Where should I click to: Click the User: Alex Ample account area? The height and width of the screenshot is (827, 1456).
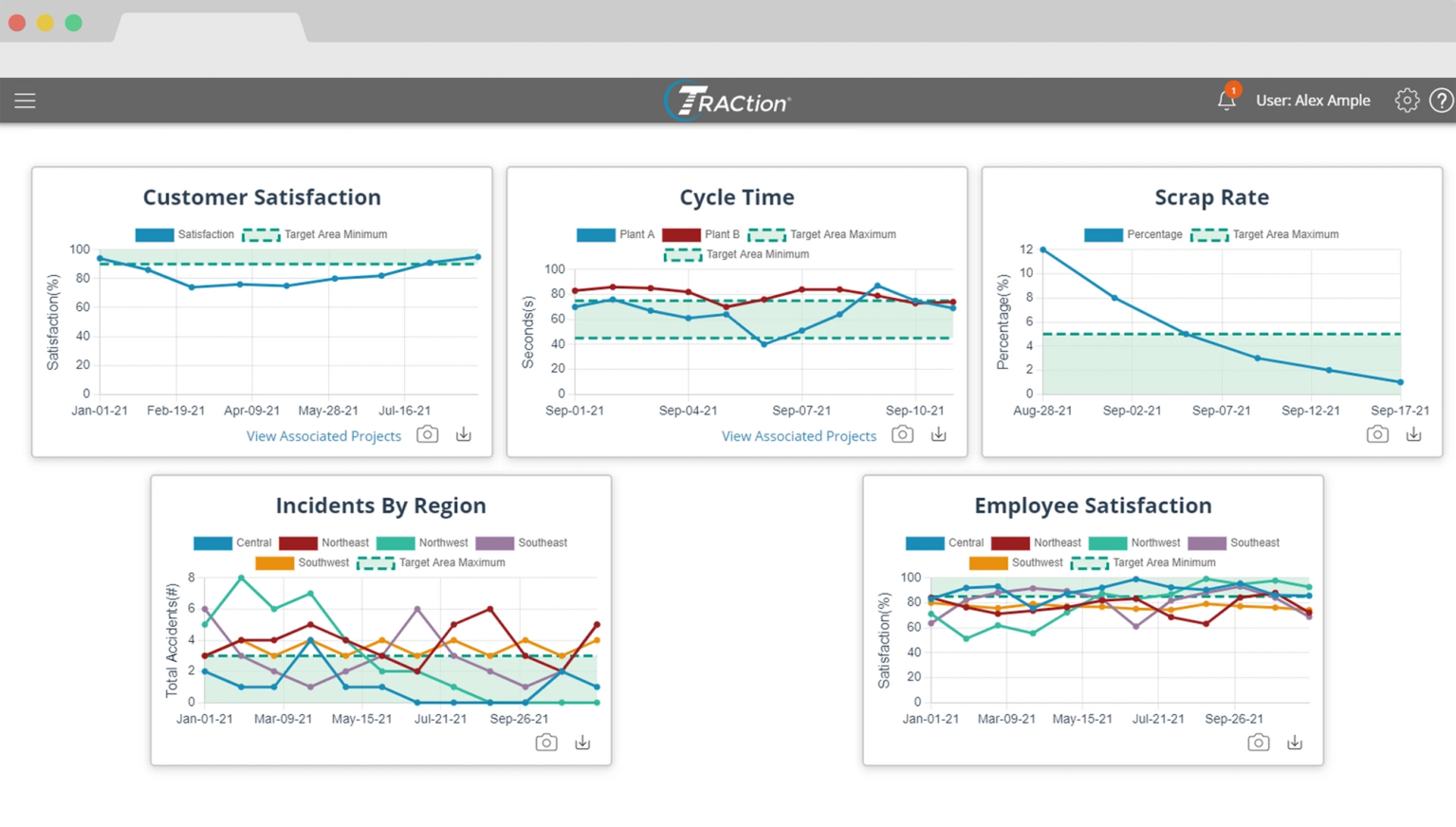pos(1313,100)
